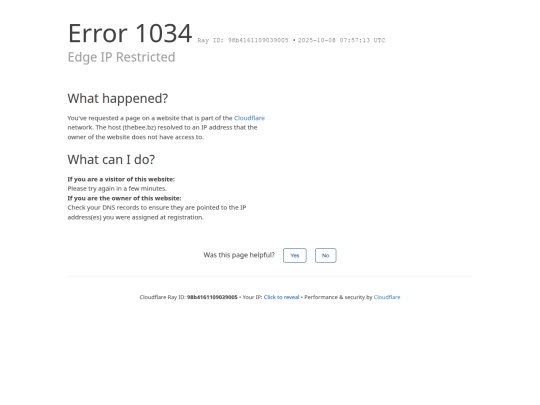Click 'Check your DNS records' instruction text

tap(157, 212)
